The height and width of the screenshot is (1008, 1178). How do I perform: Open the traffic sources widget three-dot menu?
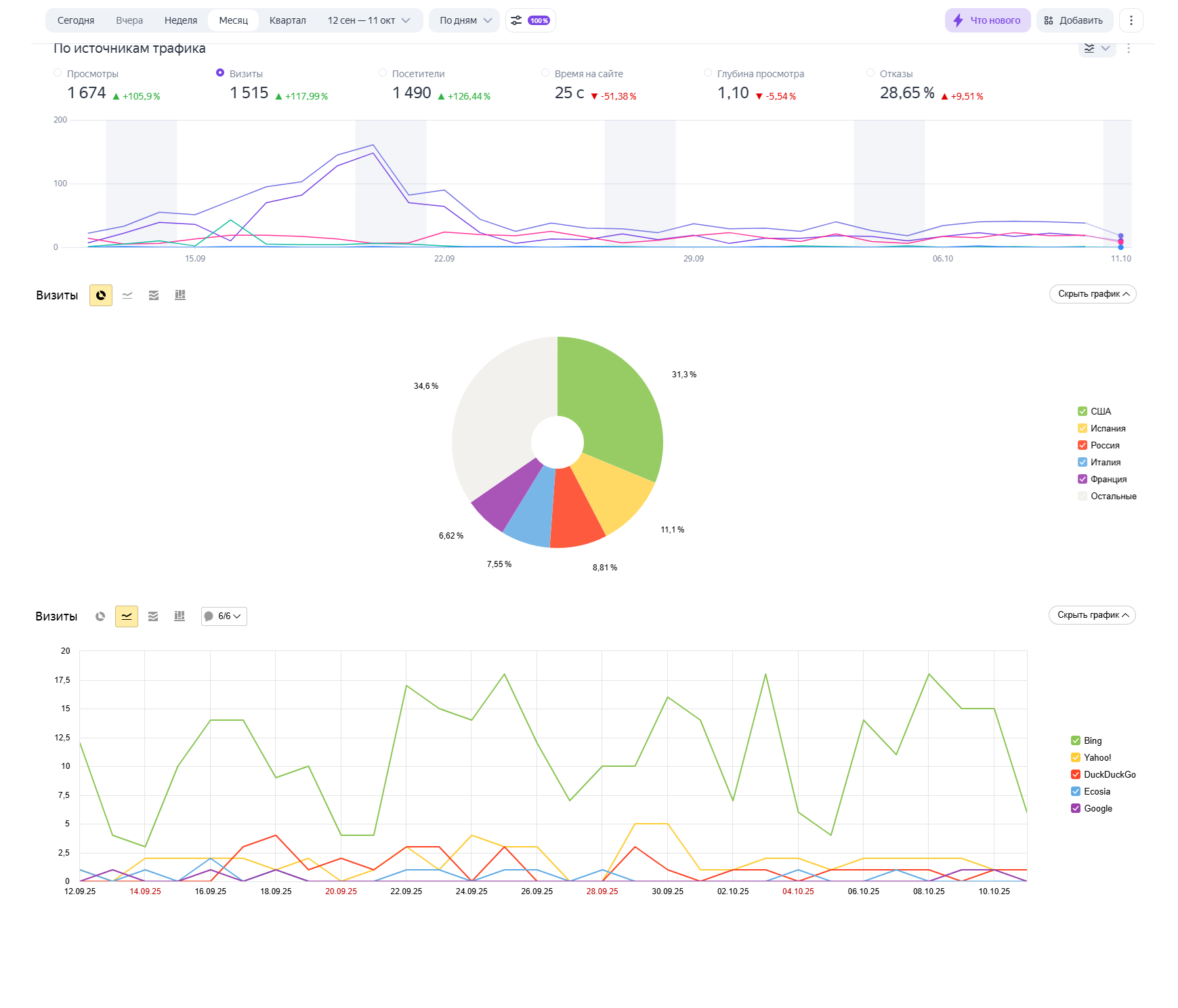(1129, 48)
